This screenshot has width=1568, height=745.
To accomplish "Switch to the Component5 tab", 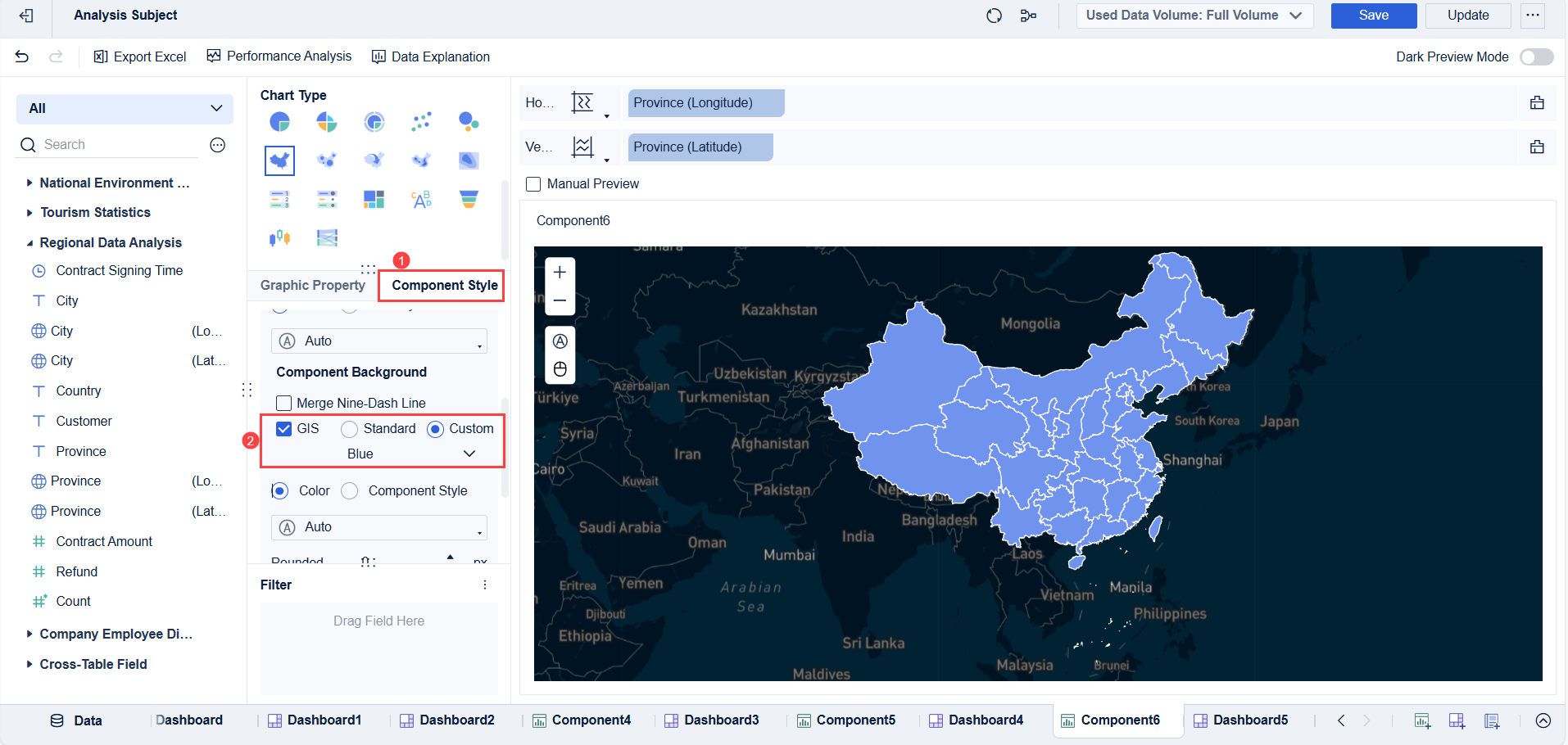I will pyautogui.click(x=846, y=720).
